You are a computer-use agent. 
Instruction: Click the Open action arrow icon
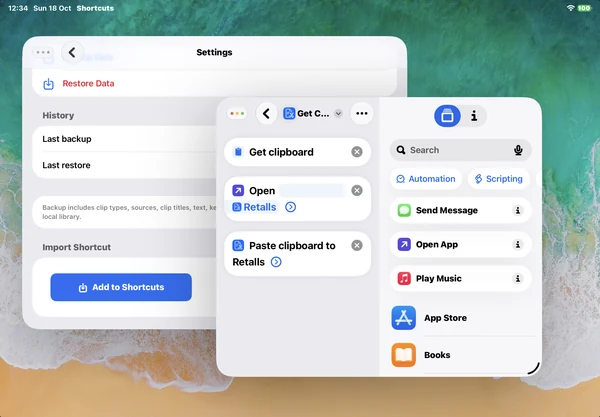click(x=238, y=191)
